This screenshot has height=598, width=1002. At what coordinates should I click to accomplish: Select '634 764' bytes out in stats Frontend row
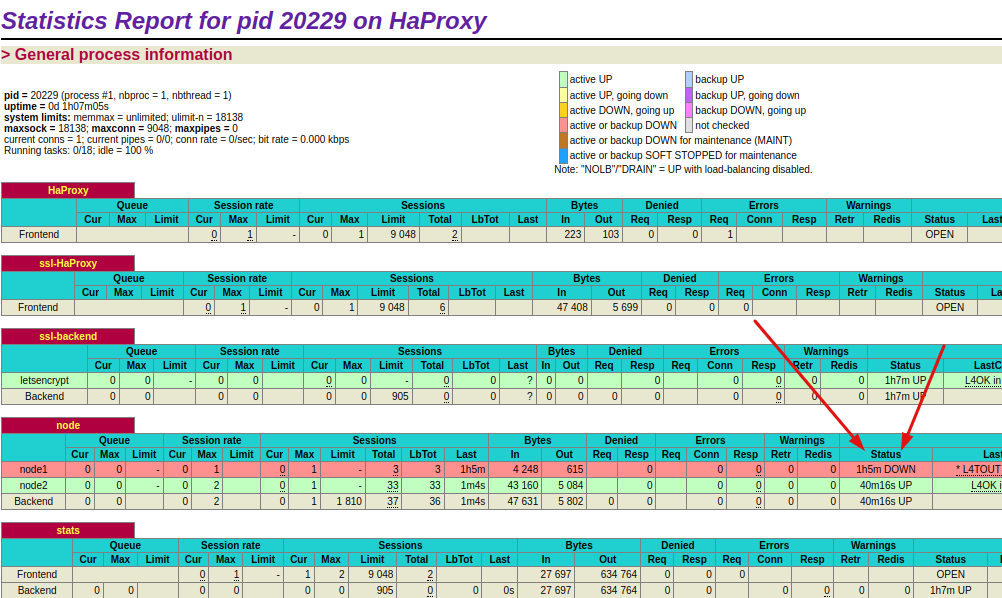619,574
